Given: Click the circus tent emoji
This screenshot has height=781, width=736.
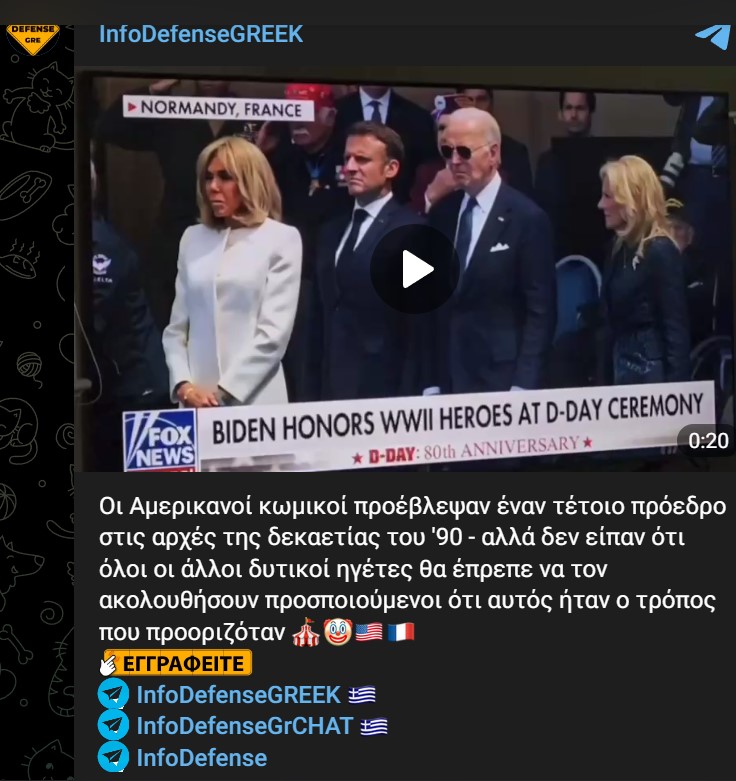Looking at the screenshot, I should pos(306,632).
